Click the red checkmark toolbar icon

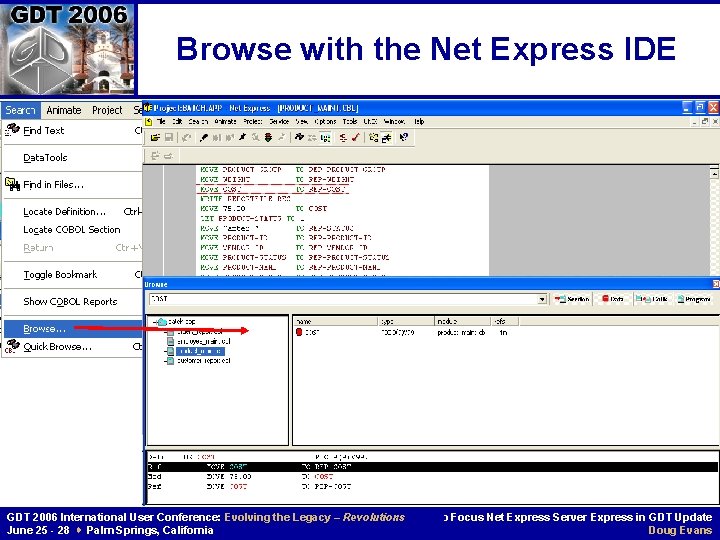pyautogui.click(x=355, y=137)
